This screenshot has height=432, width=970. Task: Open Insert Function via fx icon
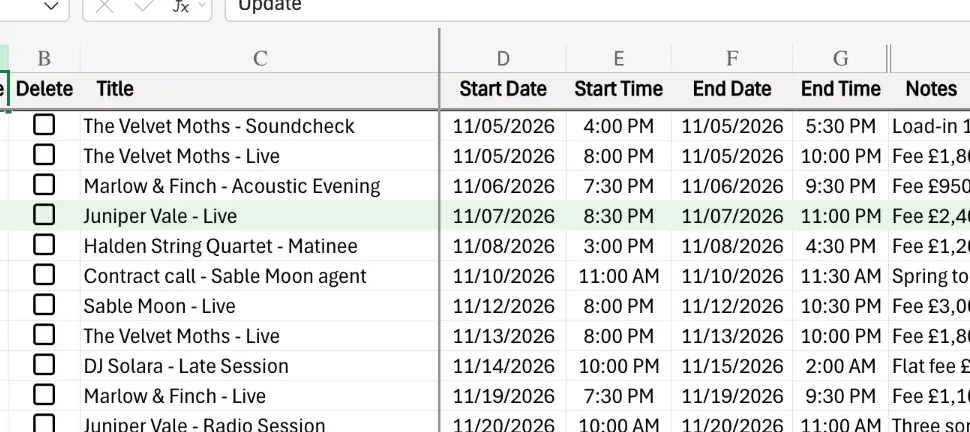(180, 6)
